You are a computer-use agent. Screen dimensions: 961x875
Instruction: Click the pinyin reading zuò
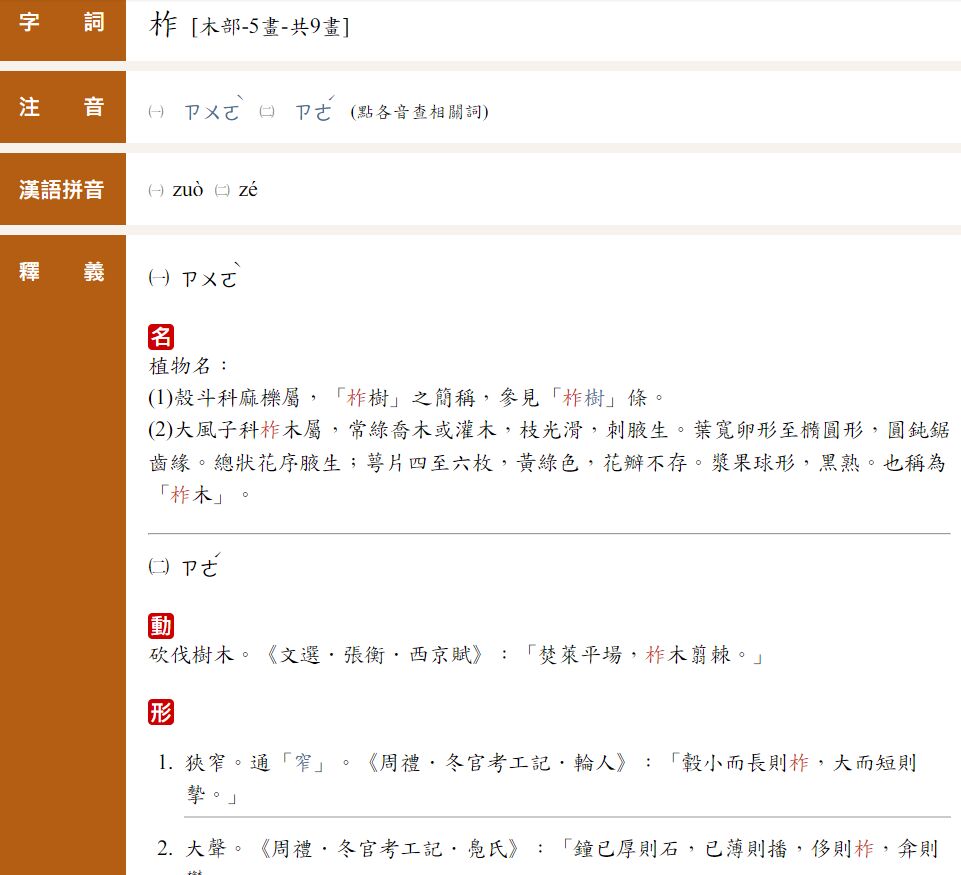click(x=187, y=190)
